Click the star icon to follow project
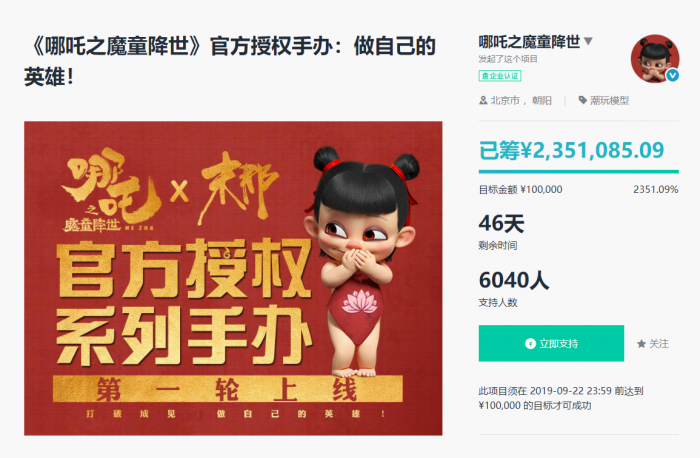700x458 pixels. (642, 344)
